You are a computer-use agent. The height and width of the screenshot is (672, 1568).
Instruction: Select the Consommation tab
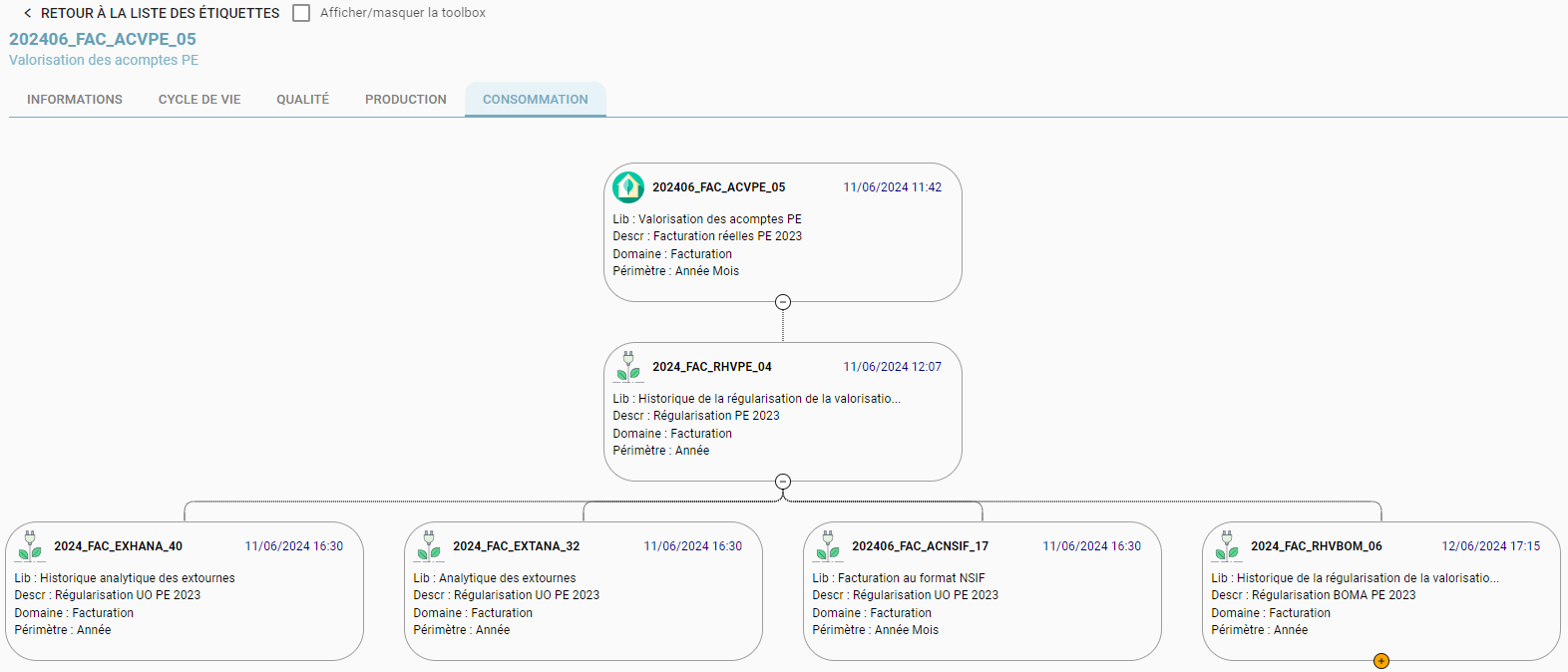tap(536, 100)
